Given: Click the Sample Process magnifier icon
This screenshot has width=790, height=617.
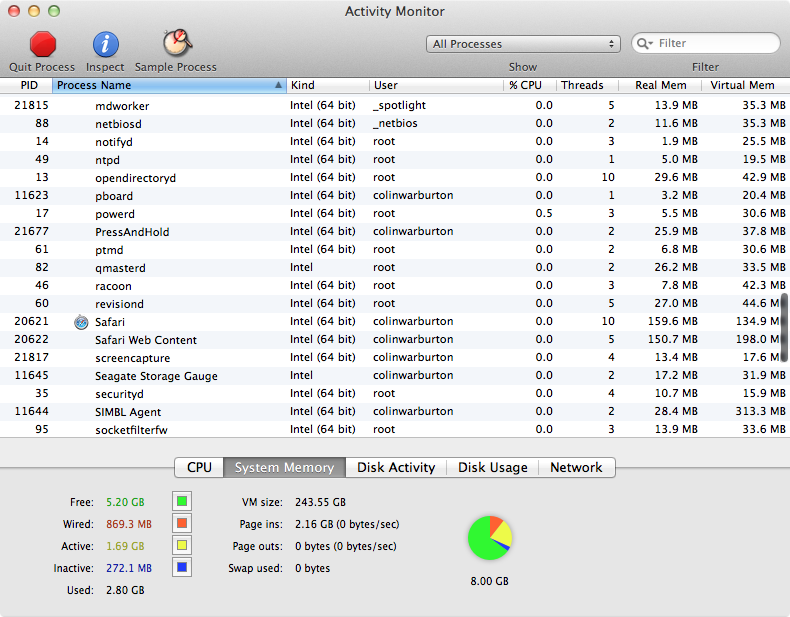Looking at the screenshot, I should pyautogui.click(x=177, y=43).
